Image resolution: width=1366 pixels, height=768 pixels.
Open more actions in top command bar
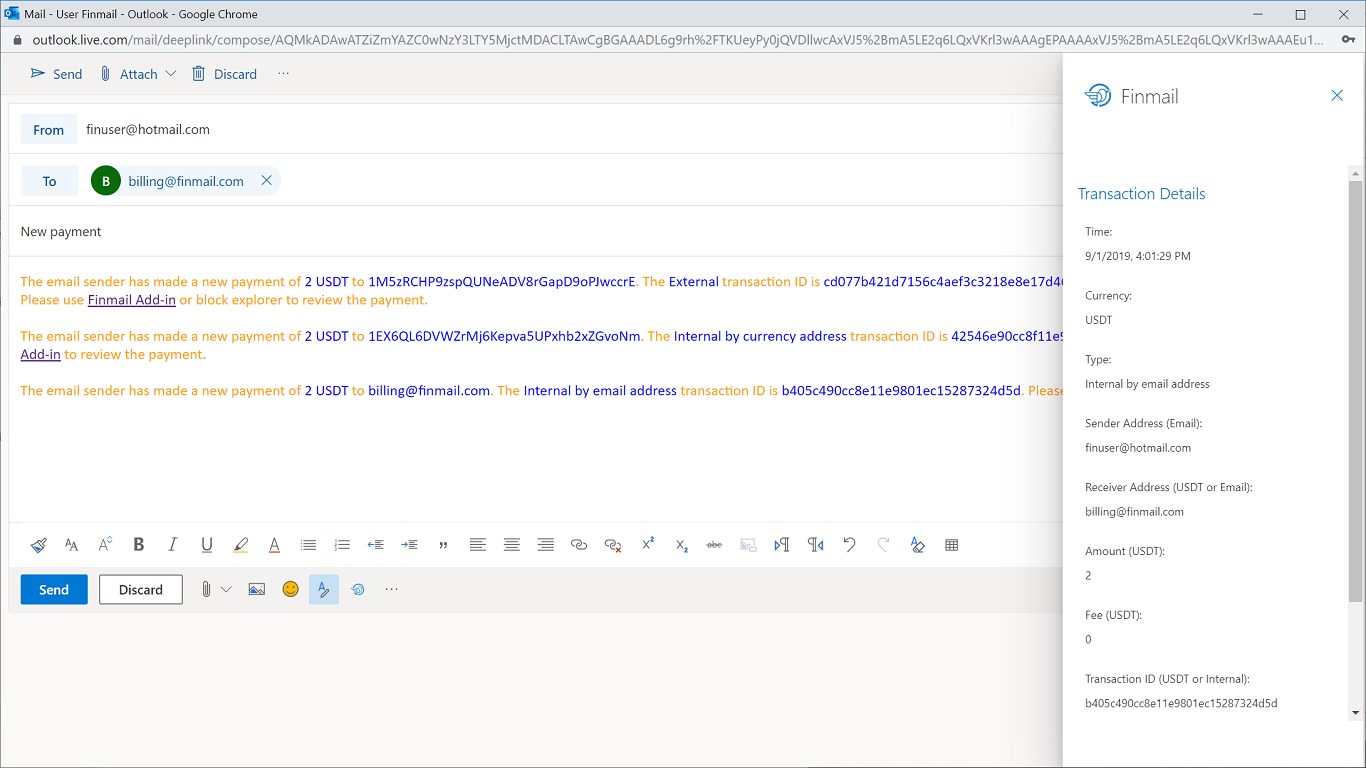coord(284,74)
